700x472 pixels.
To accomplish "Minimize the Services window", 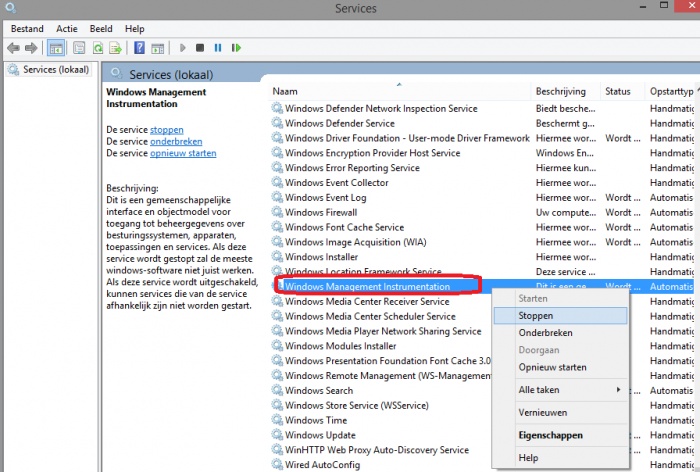I will tap(643, 7).
